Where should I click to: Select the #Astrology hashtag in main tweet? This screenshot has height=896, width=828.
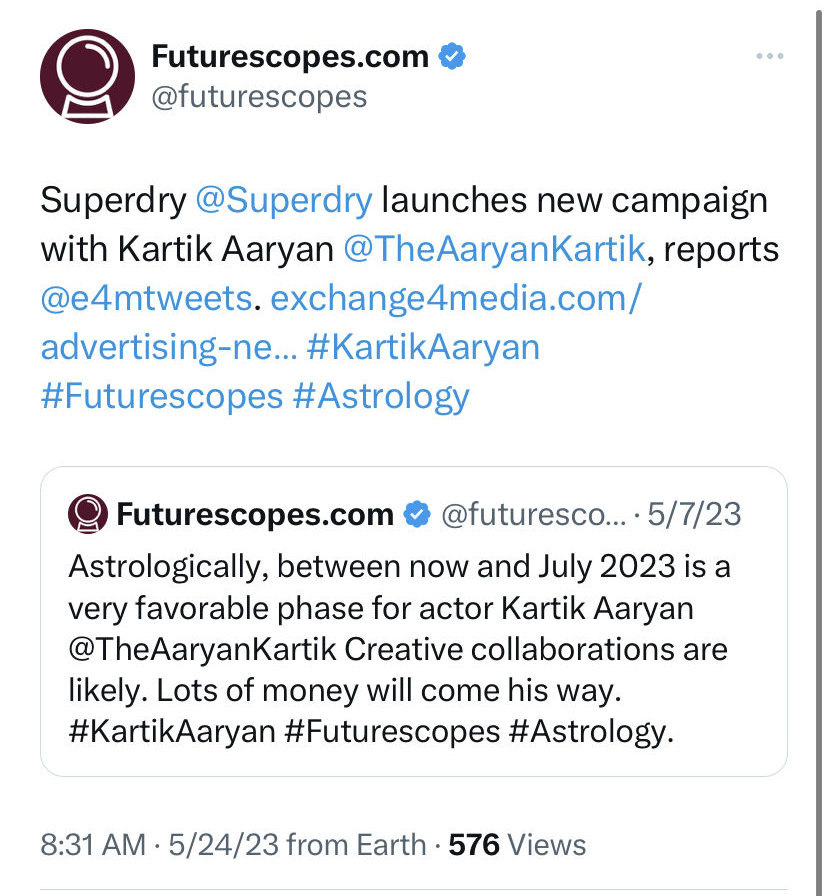pyautogui.click(x=381, y=397)
